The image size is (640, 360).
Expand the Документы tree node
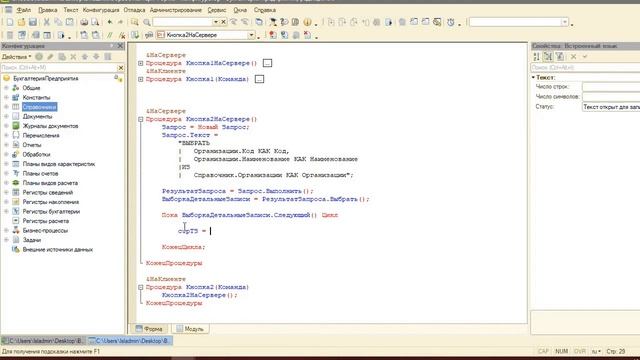(6, 116)
